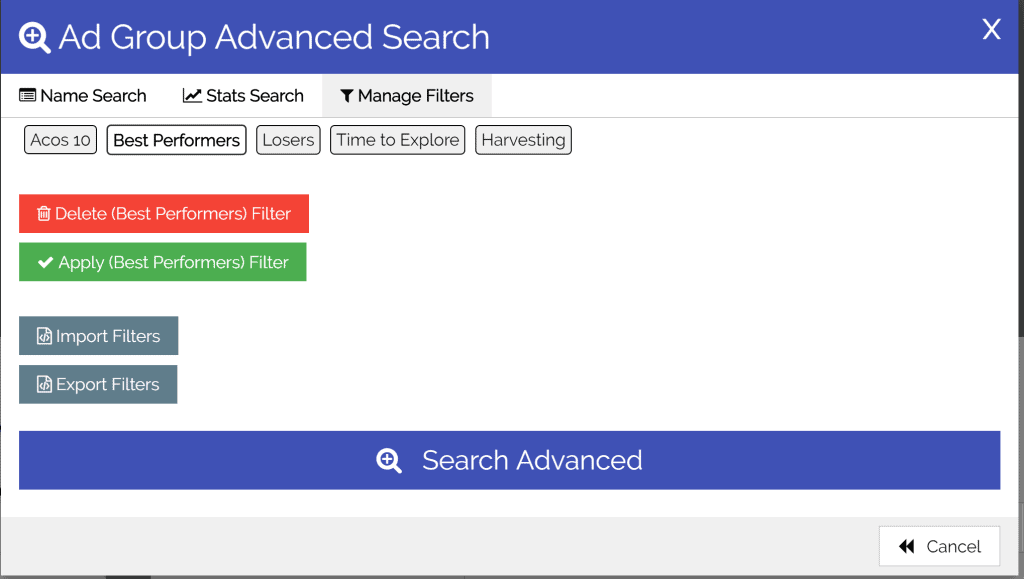Select the Losers saved filter
The height and width of the screenshot is (579, 1024).
pos(288,140)
